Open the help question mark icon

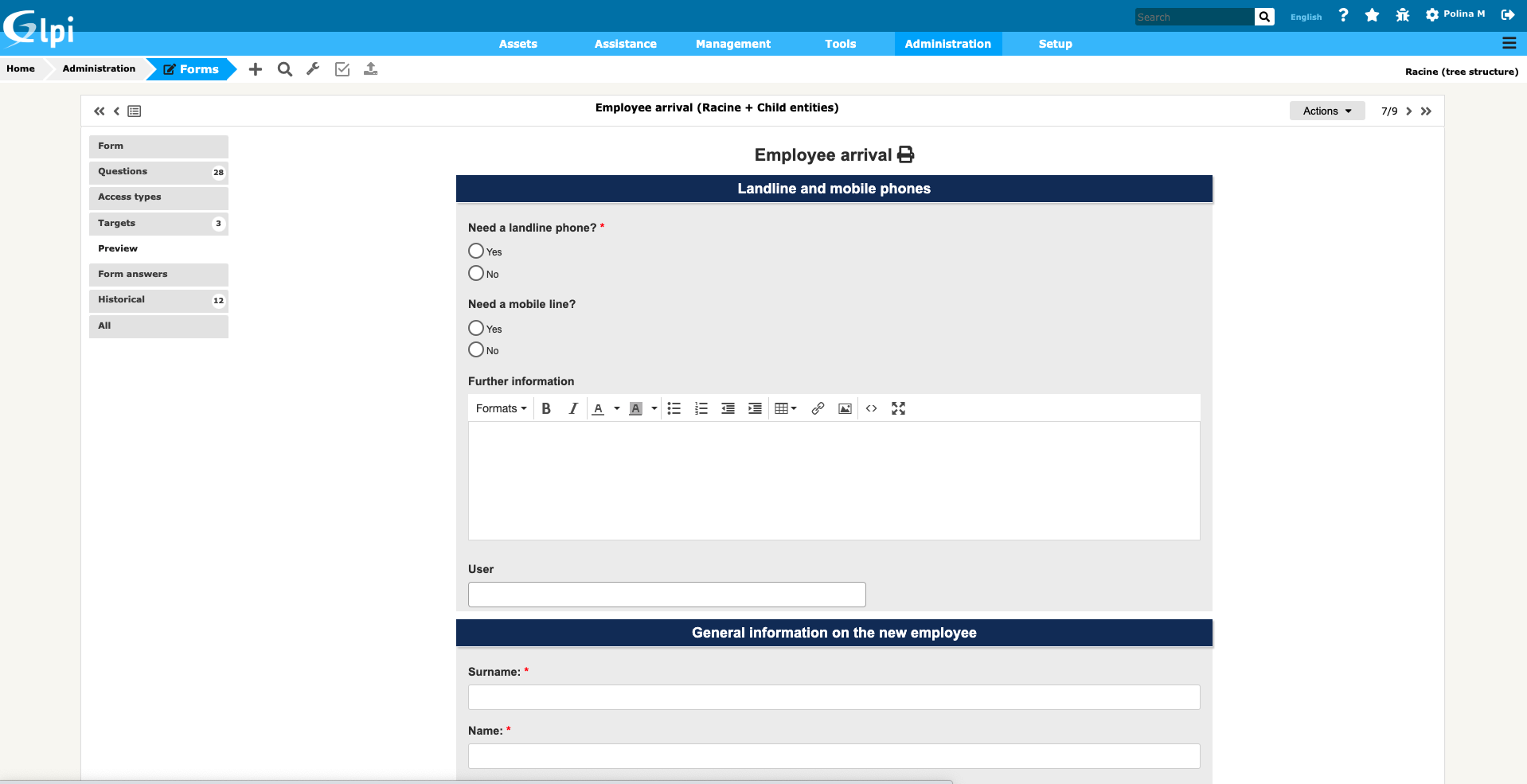1343,15
